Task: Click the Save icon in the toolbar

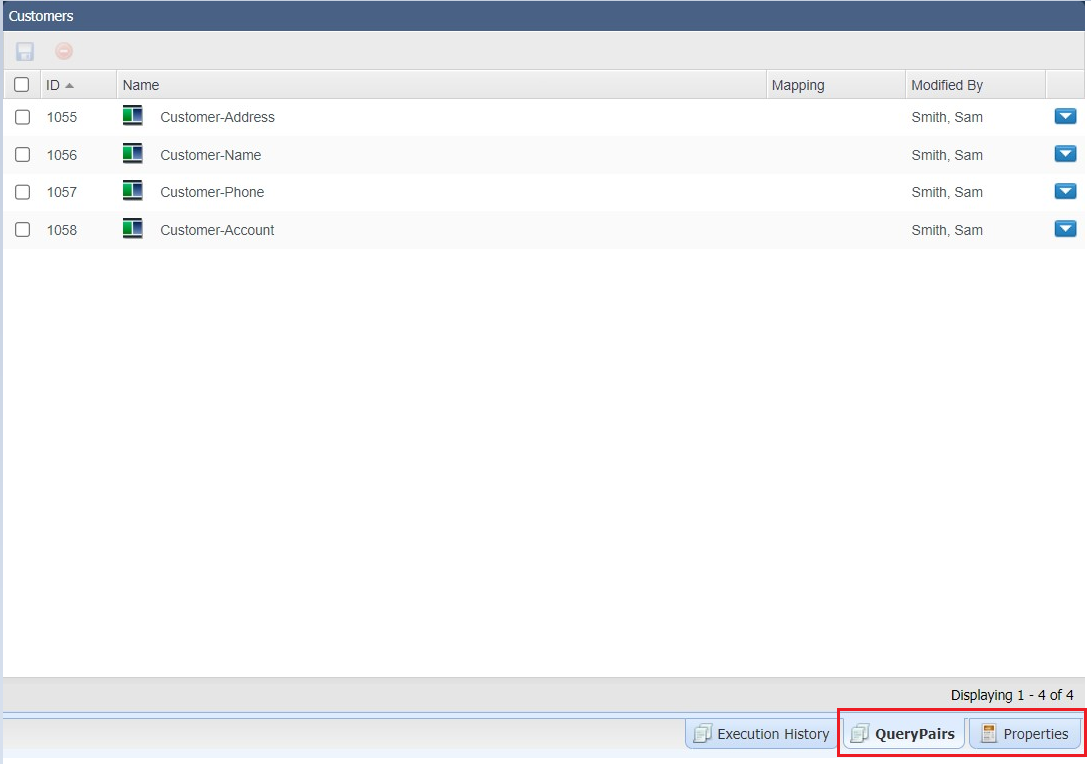Action: [25, 51]
